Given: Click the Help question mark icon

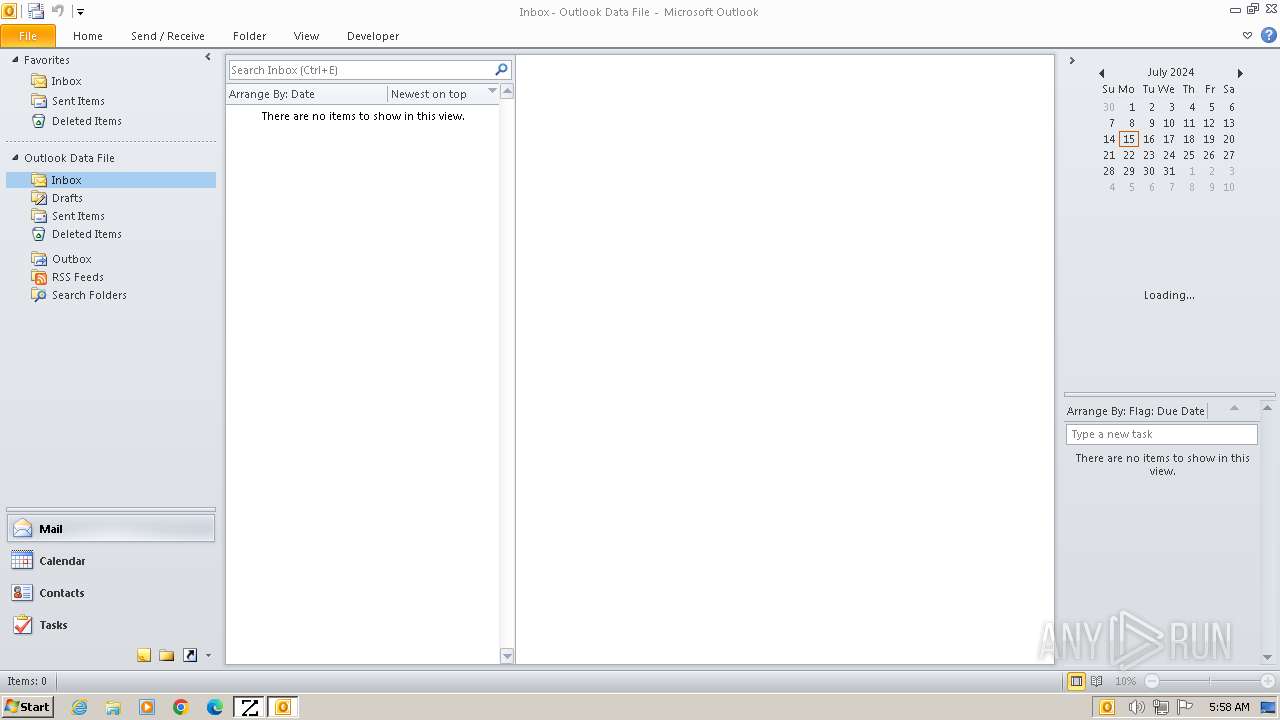Looking at the screenshot, I should pyautogui.click(x=1269, y=35).
